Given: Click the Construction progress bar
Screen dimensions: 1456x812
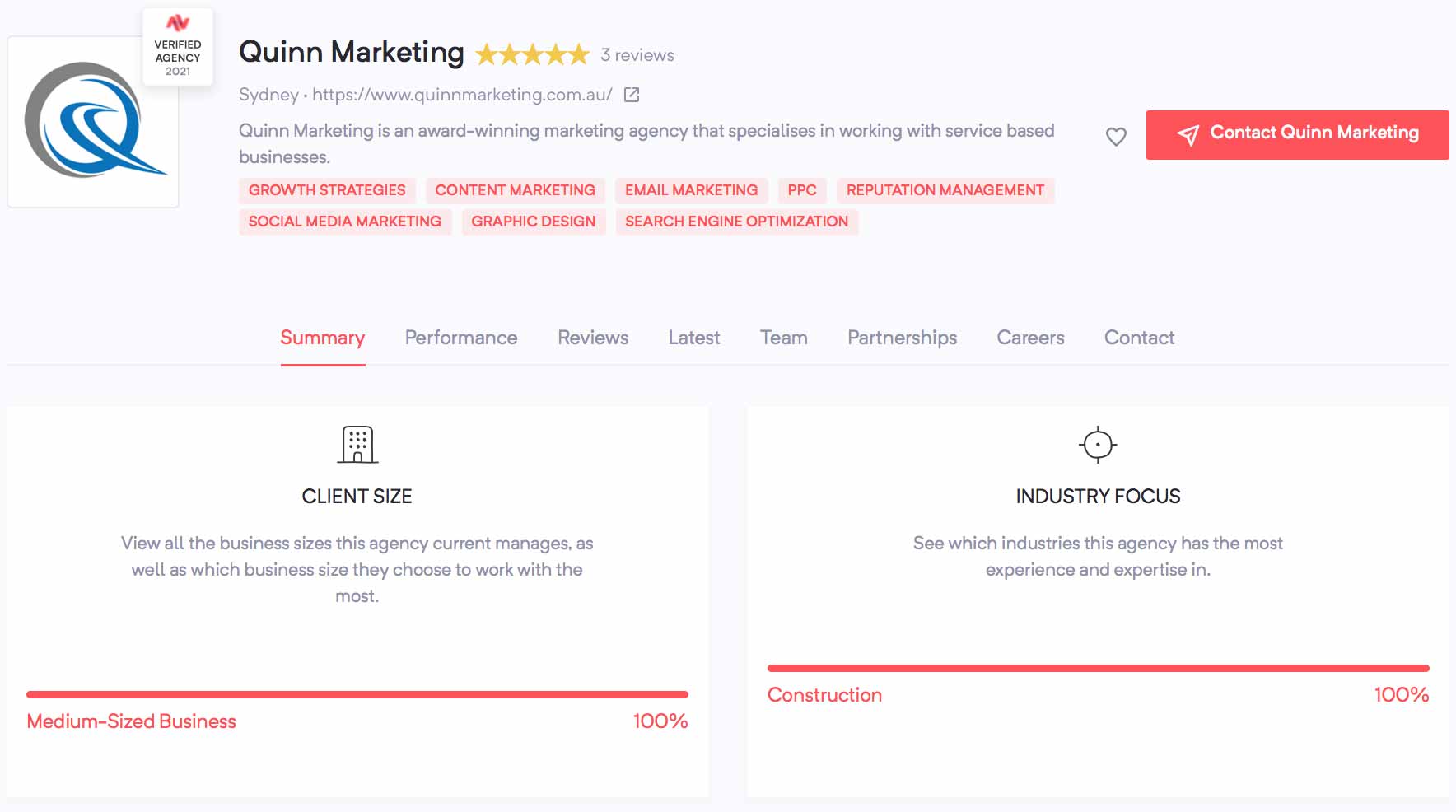Looking at the screenshot, I should 1099,669.
